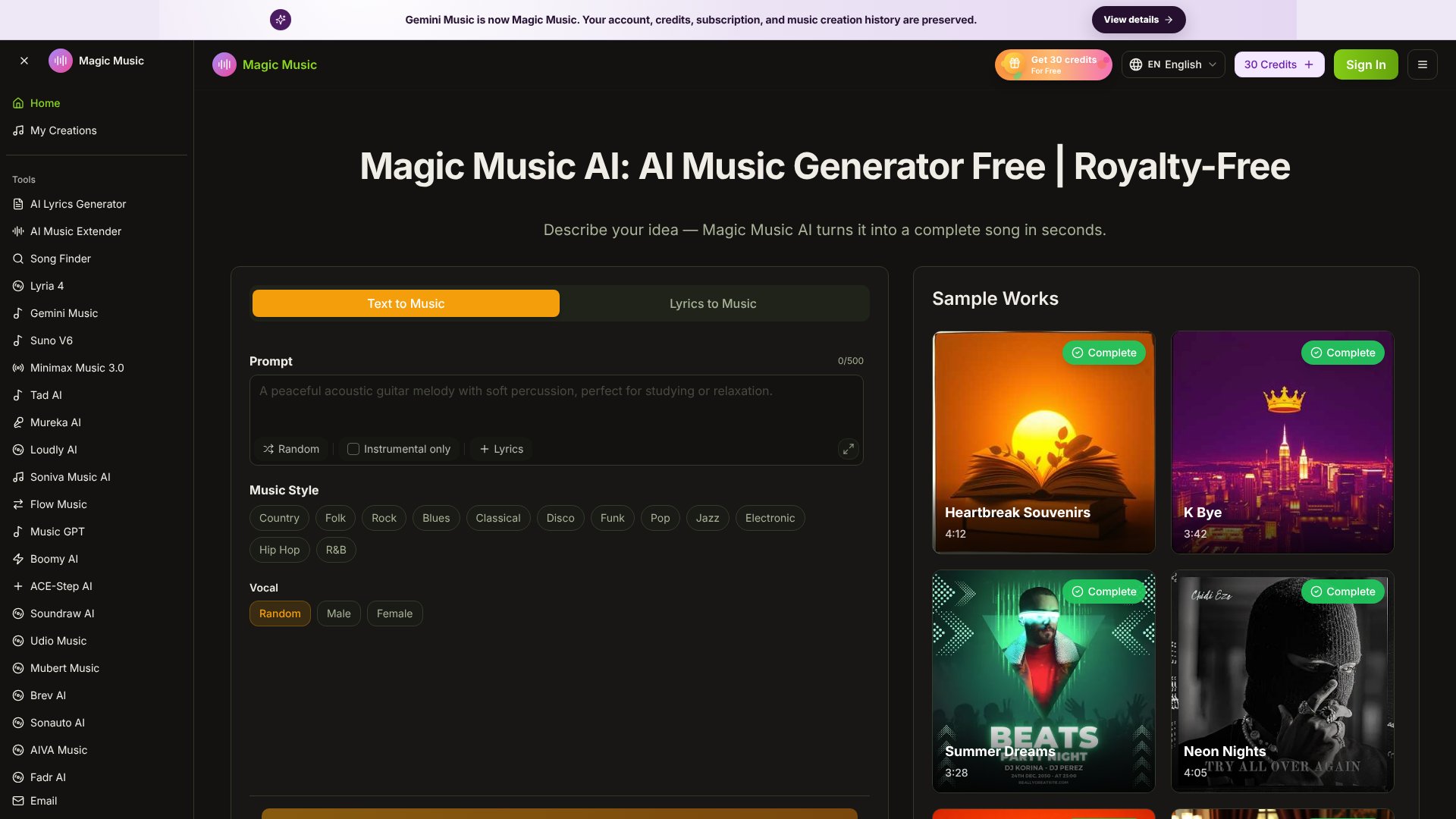The image size is (1456, 819).
Task: Open Sonauto AI in sidebar
Action: click(x=96, y=723)
